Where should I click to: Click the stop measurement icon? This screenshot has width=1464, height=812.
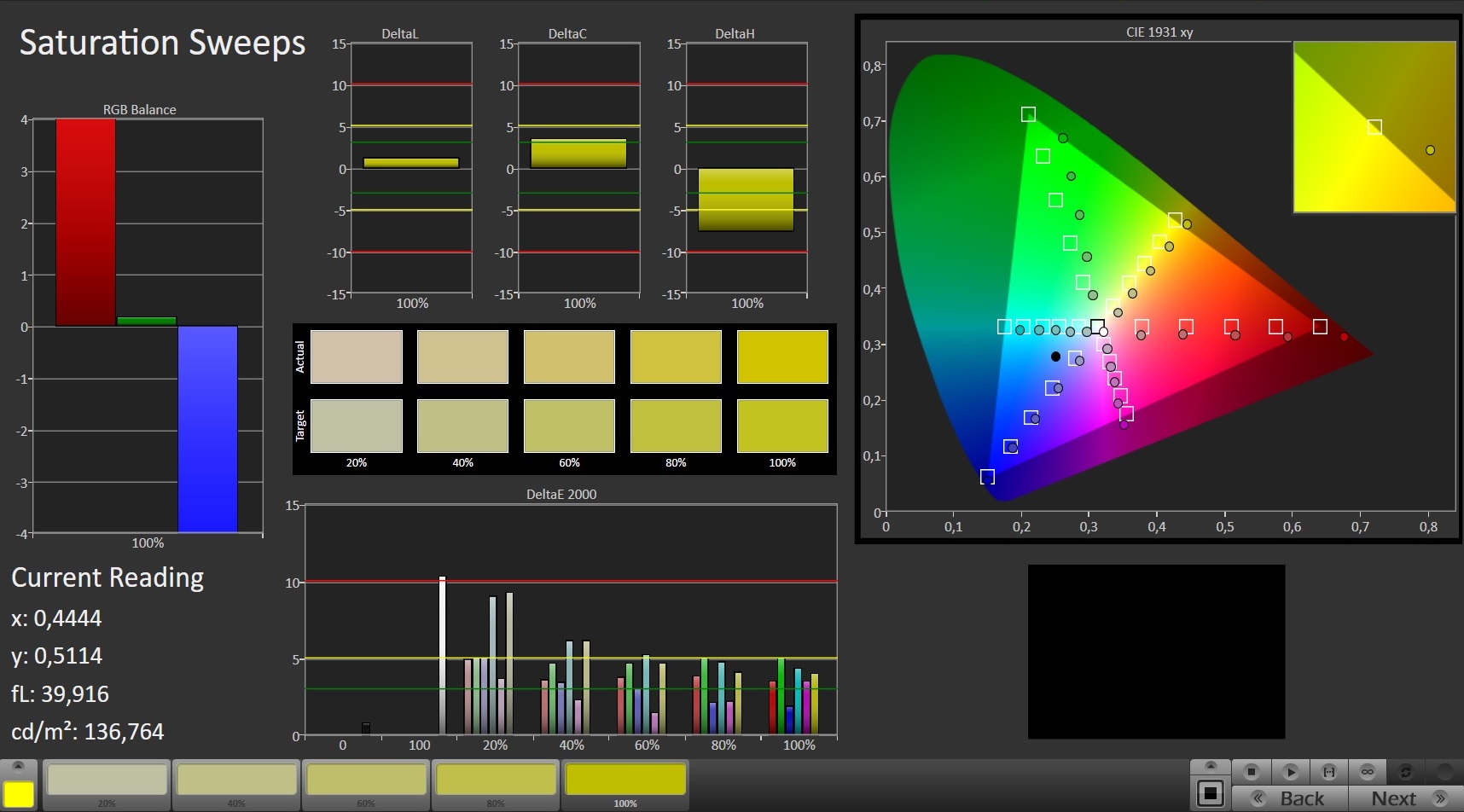pos(1252,772)
